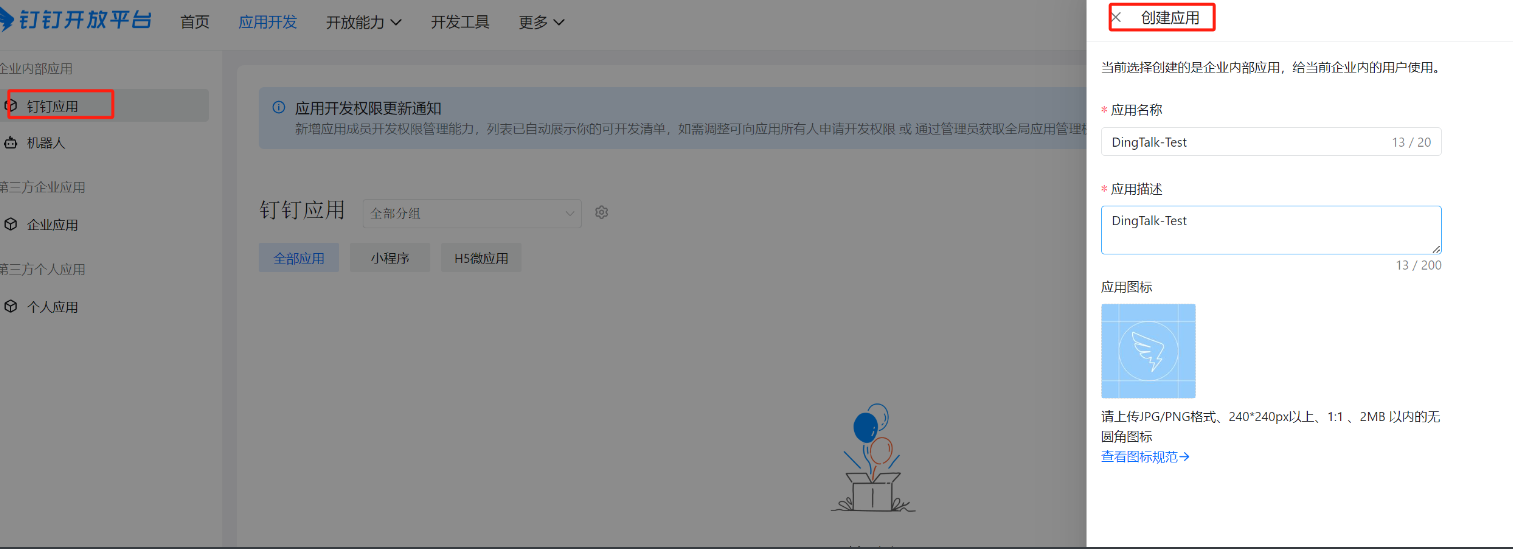Select the 全部应用 filter tab

[299, 258]
